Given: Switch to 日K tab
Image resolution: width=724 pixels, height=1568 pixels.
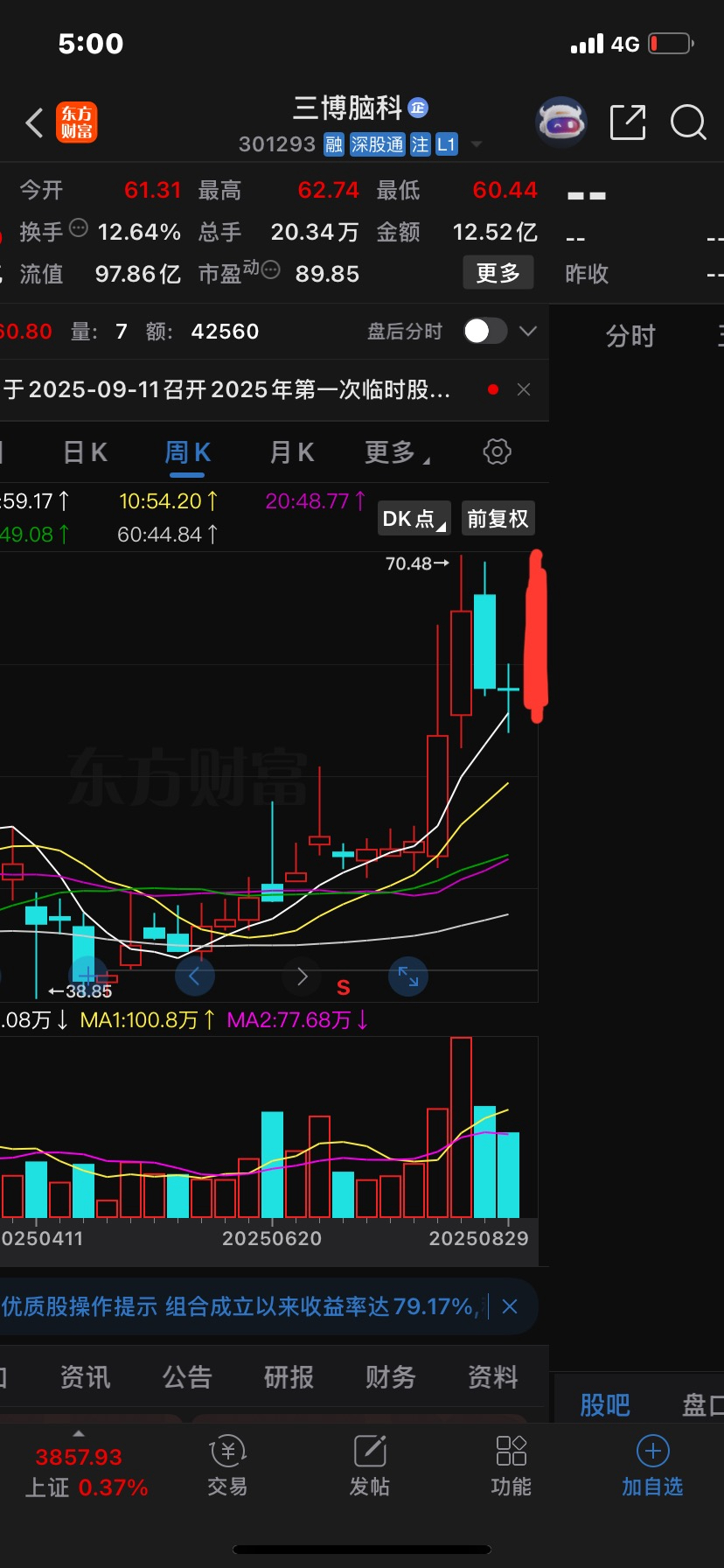Looking at the screenshot, I should pos(85,452).
